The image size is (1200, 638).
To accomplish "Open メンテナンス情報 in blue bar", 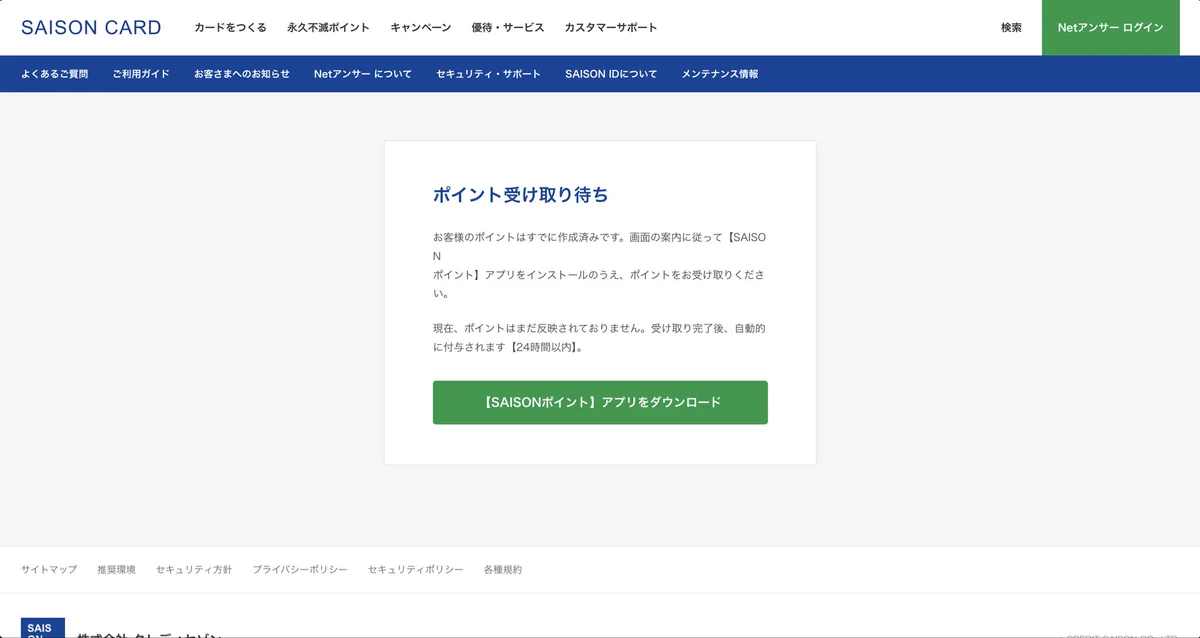I will pyautogui.click(x=720, y=74).
